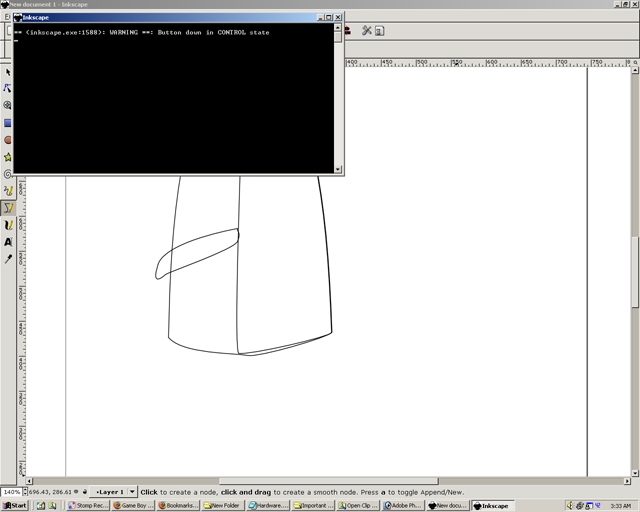The width and height of the screenshot is (640, 512).
Task: Switch to New docu... Inkscape taskbar button
Action: point(449,505)
